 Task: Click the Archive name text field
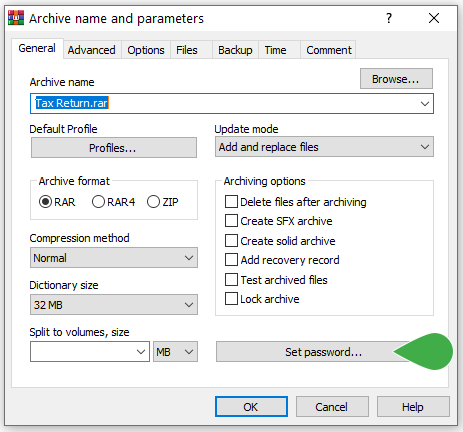(x=232, y=104)
